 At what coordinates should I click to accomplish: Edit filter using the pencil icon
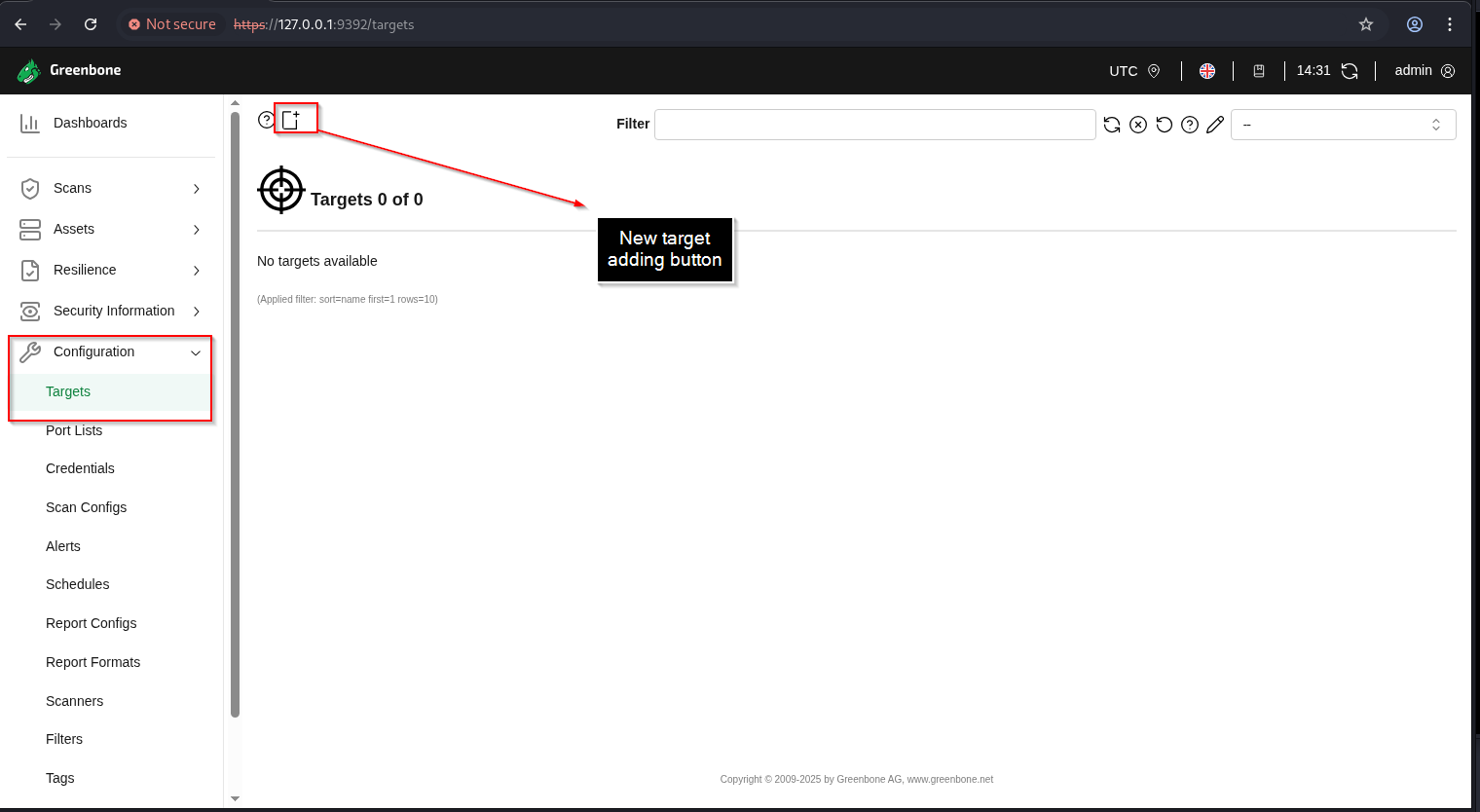tap(1215, 125)
